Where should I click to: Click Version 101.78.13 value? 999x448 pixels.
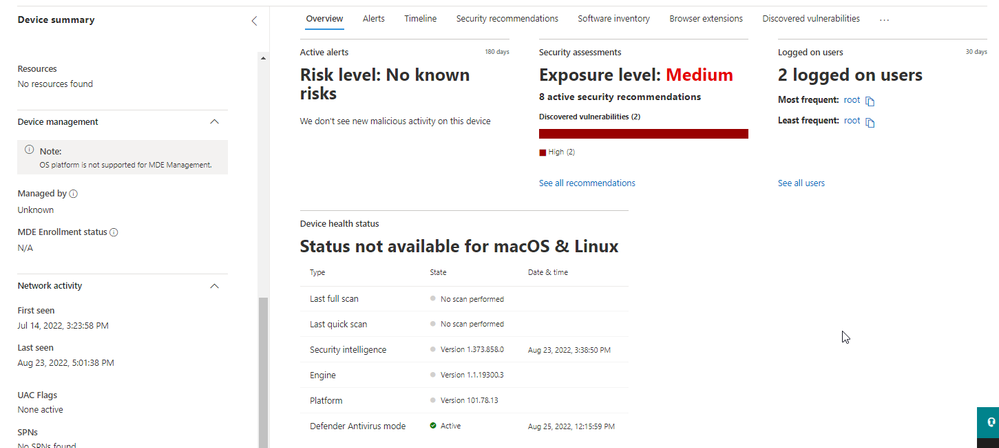[469, 401]
